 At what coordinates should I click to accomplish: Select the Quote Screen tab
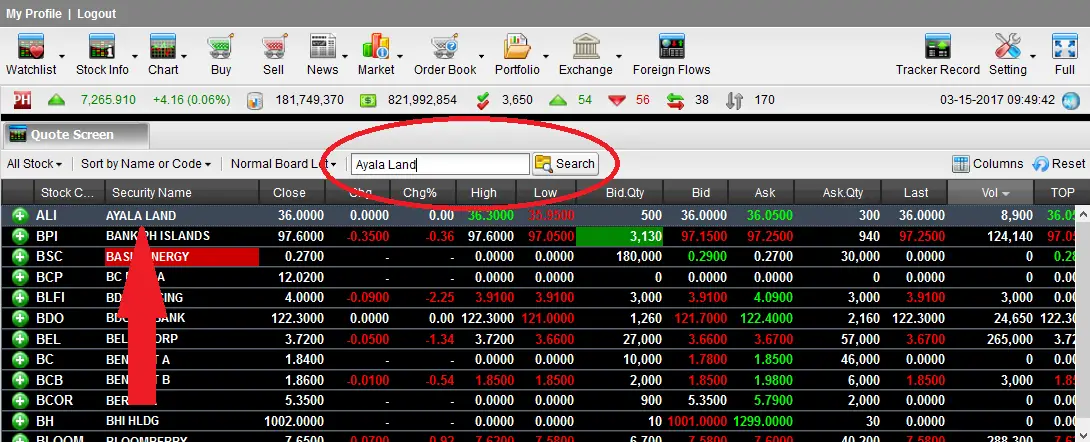pos(74,135)
